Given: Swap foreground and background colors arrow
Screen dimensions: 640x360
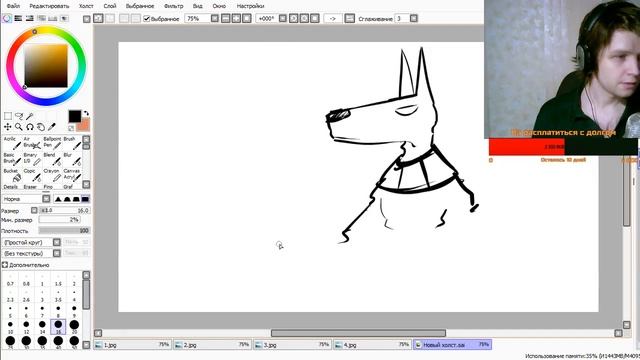Looking at the screenshot, I should [x=86, y=113].
